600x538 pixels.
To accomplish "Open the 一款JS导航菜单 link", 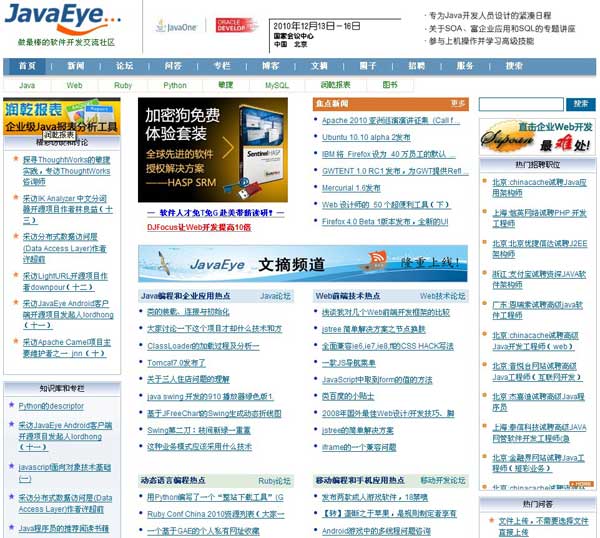I will click(x=348, y=363).
